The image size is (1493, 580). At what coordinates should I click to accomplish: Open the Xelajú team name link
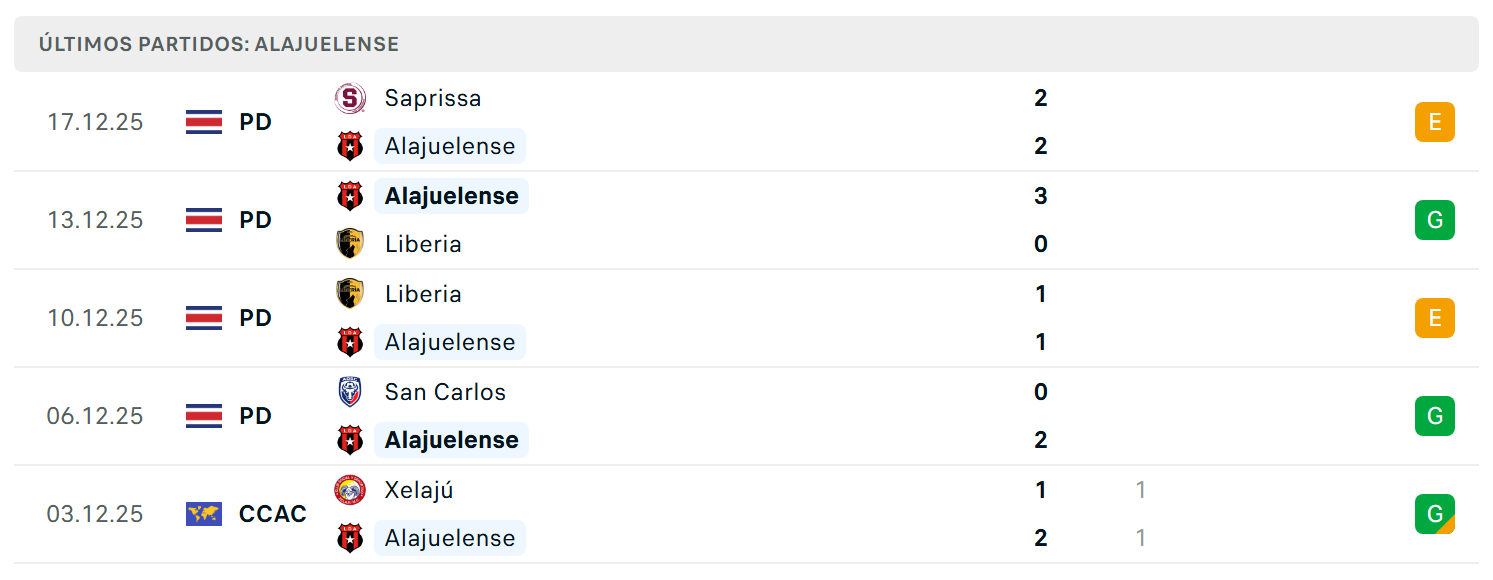419,490
